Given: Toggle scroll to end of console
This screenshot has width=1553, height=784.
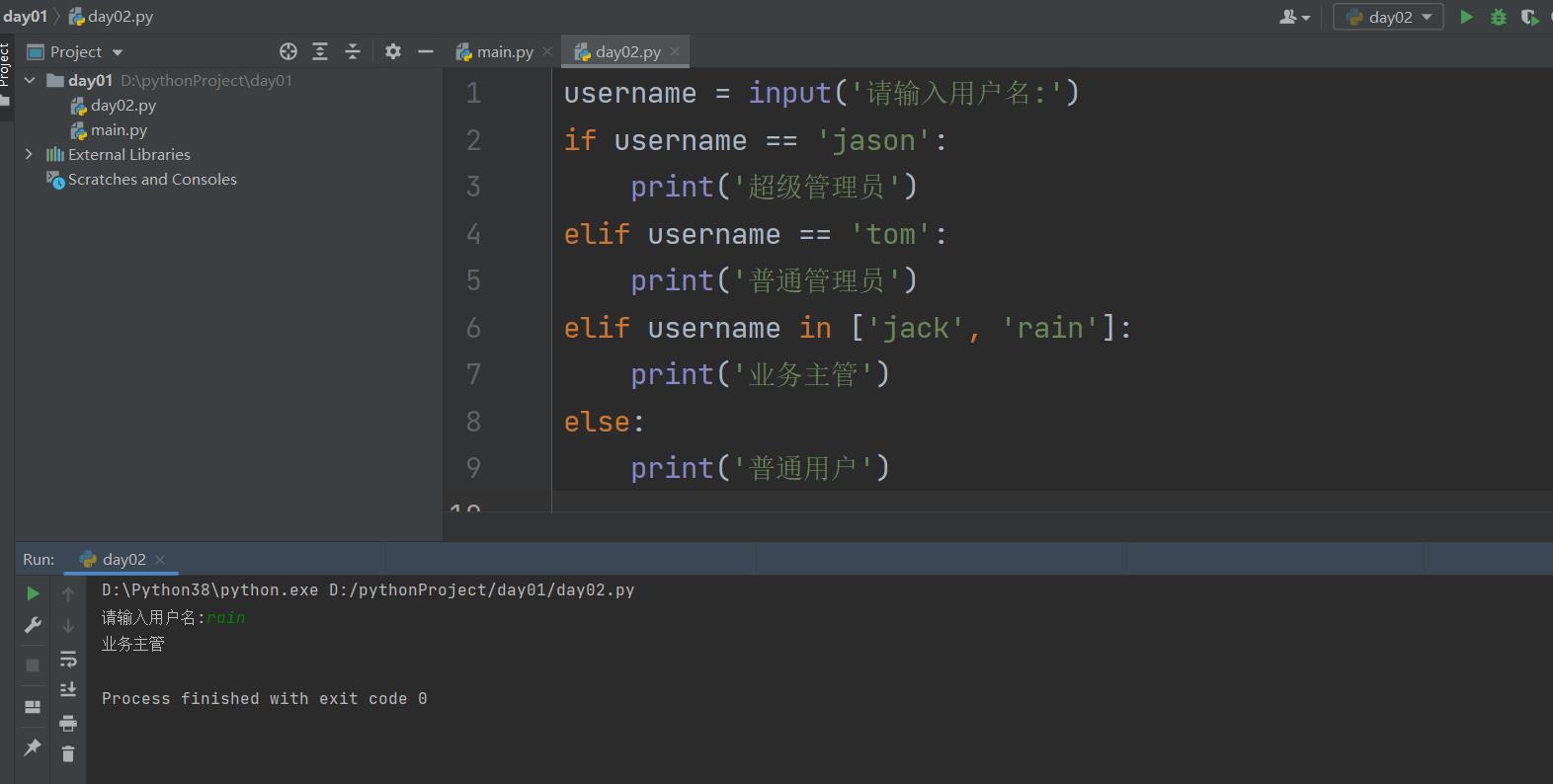Looking at the screenshot, I should click(x=68, y=689).
